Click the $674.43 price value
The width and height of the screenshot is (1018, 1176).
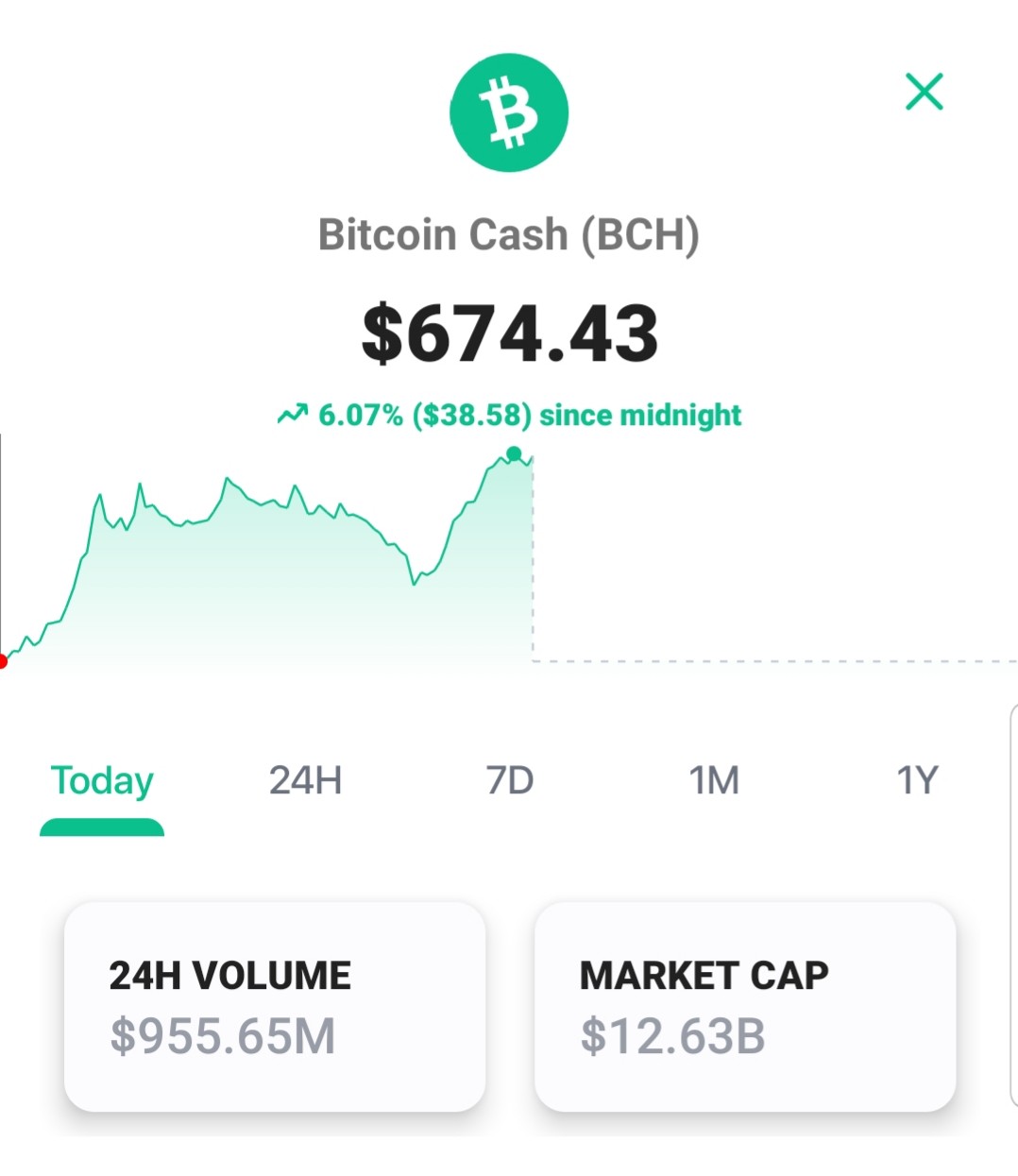click(509, 333)
